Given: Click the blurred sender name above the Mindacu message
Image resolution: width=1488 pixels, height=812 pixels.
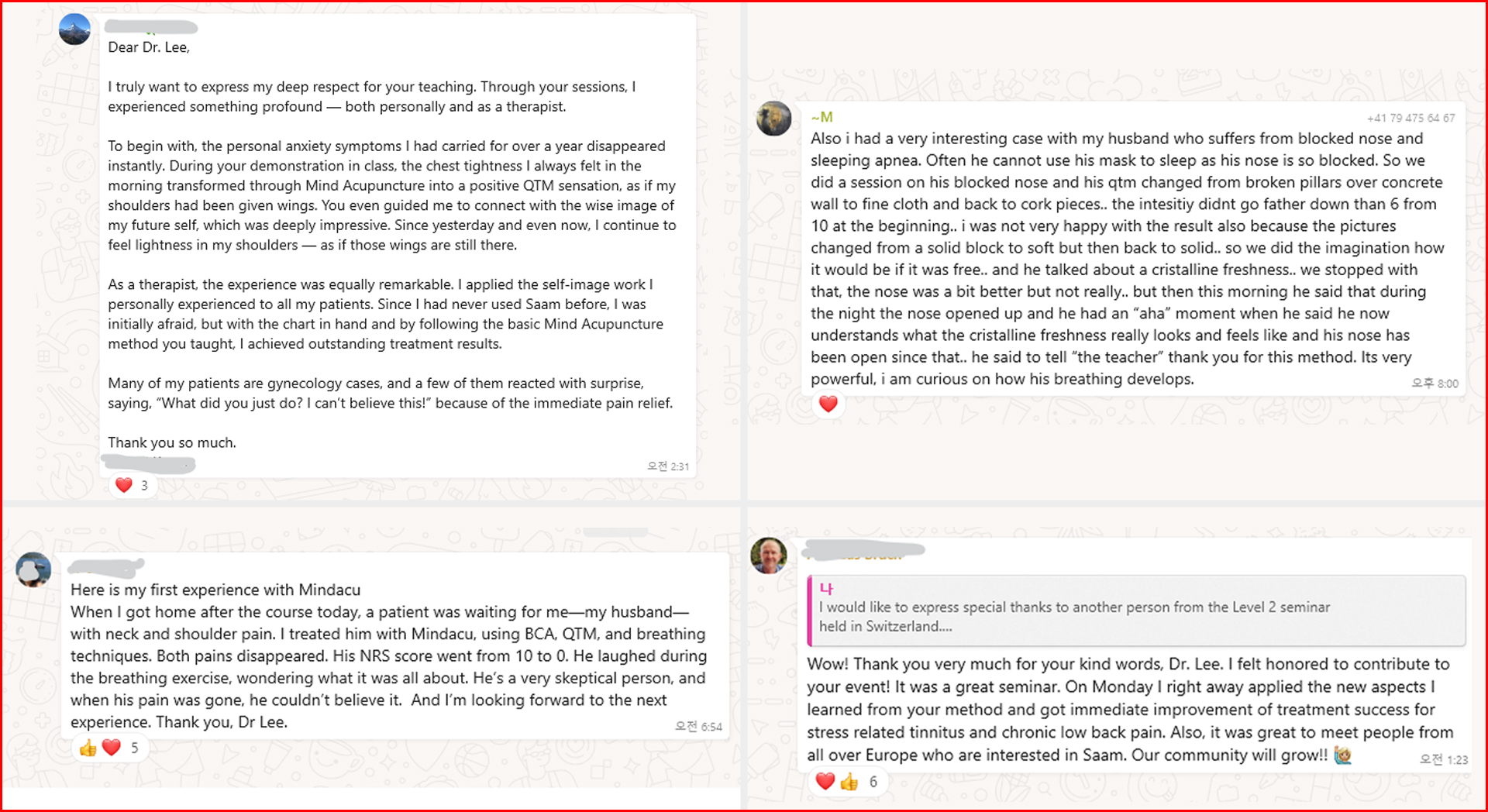Looking at the screenshot, I should 106,567.
